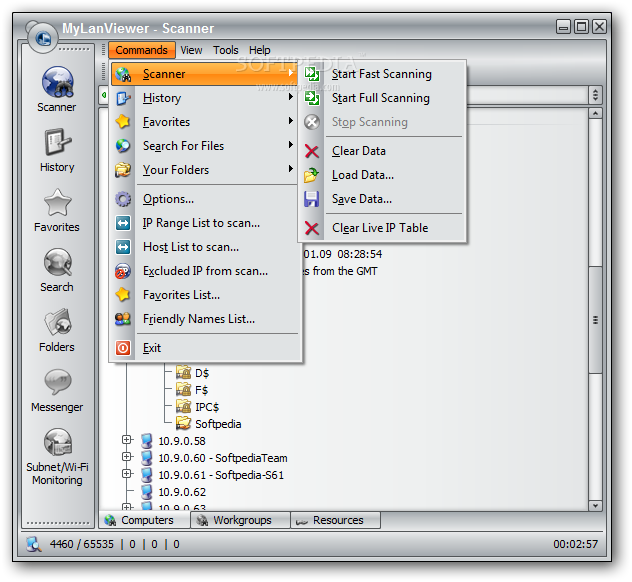Screen dimensions: 632x582
Task: Click the scrollbar up arrow
Action: pyautogui.click(x=595, y=113)
